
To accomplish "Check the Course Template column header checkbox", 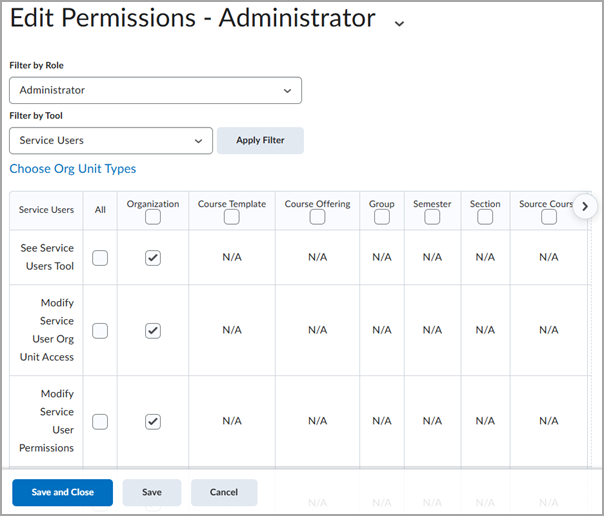I will 232,217.
